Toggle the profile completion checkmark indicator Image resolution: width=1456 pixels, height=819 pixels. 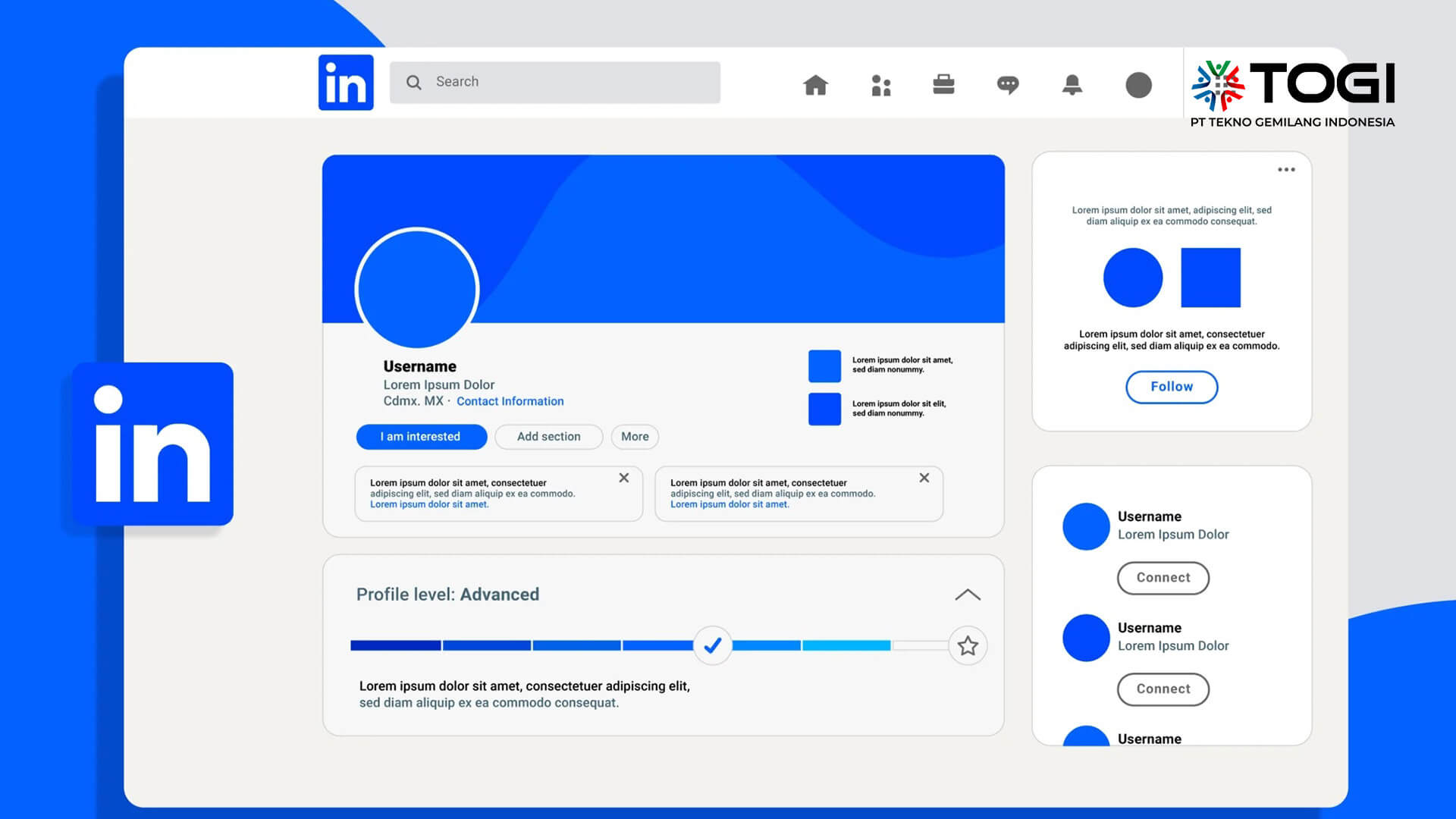[x=713, y=645]
